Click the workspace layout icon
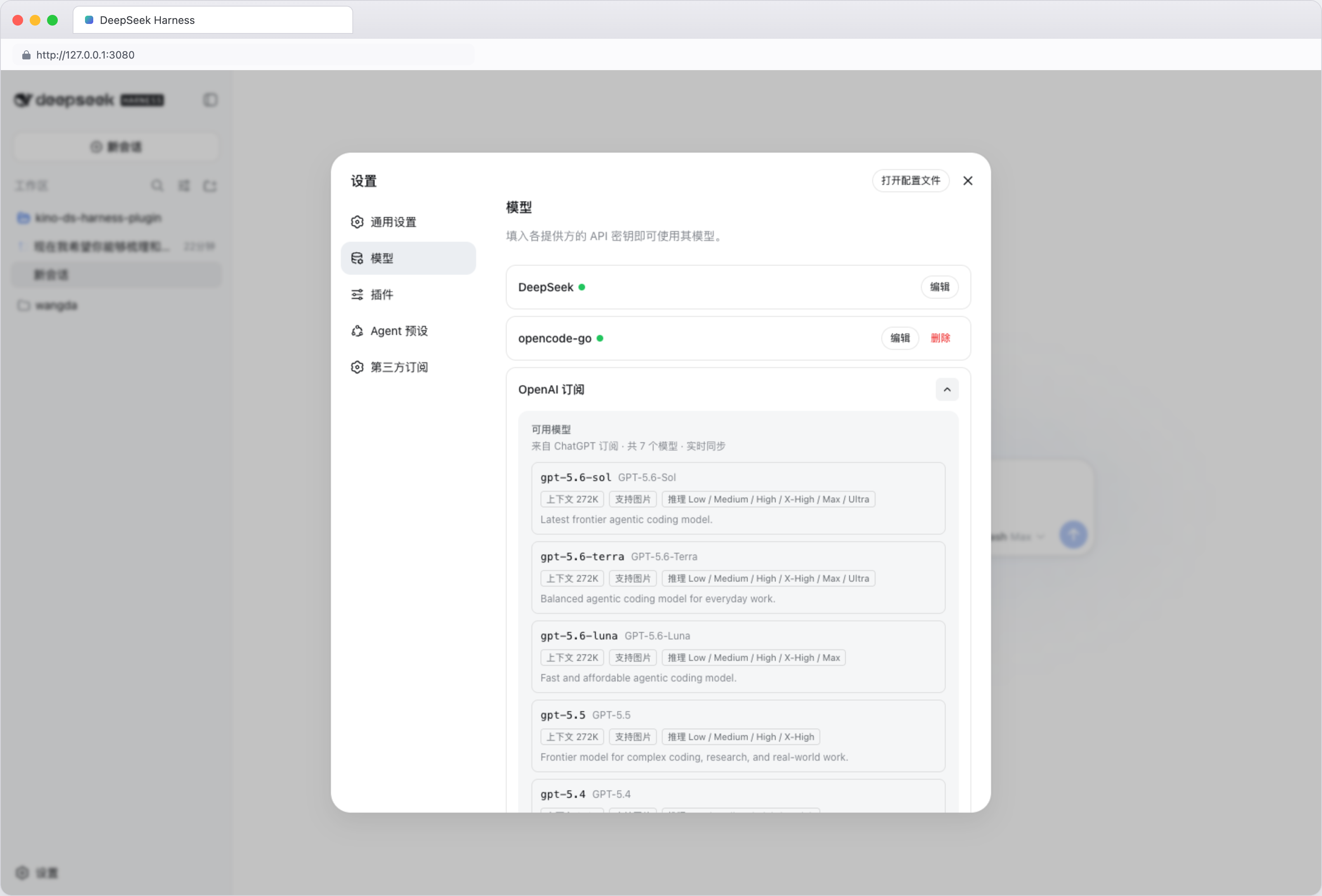The width and height of the screenshot is (1322, 896). [184, 186]
